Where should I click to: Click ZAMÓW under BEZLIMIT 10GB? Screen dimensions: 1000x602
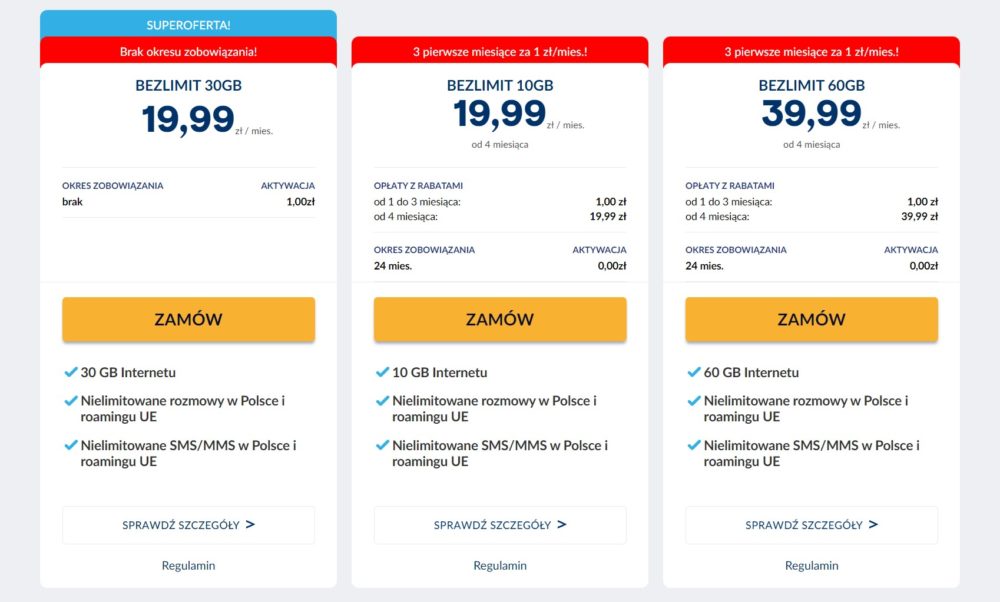click(x=500, y=319)
